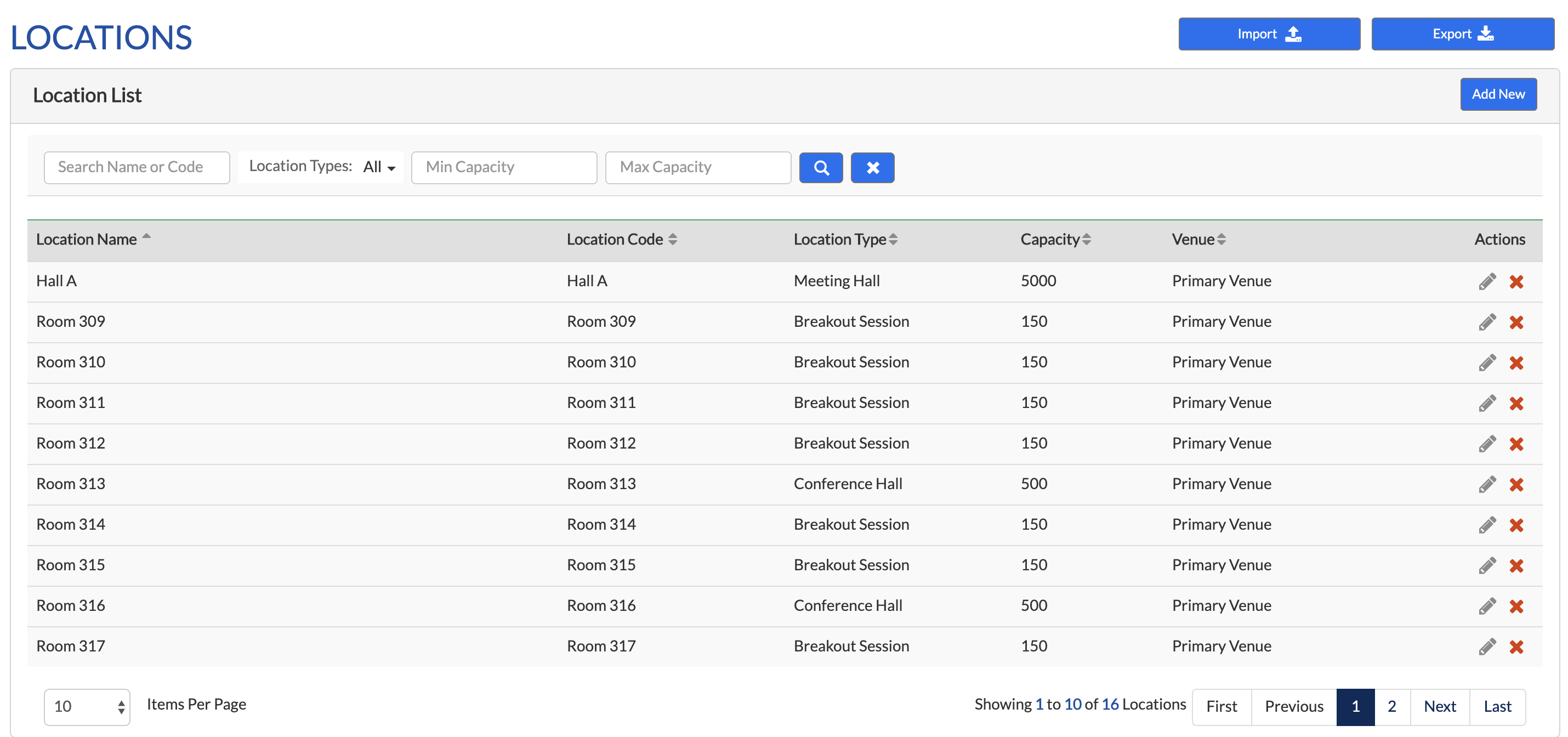Edit the Room 311 row
The image size is (1568, 737).
1487,403
